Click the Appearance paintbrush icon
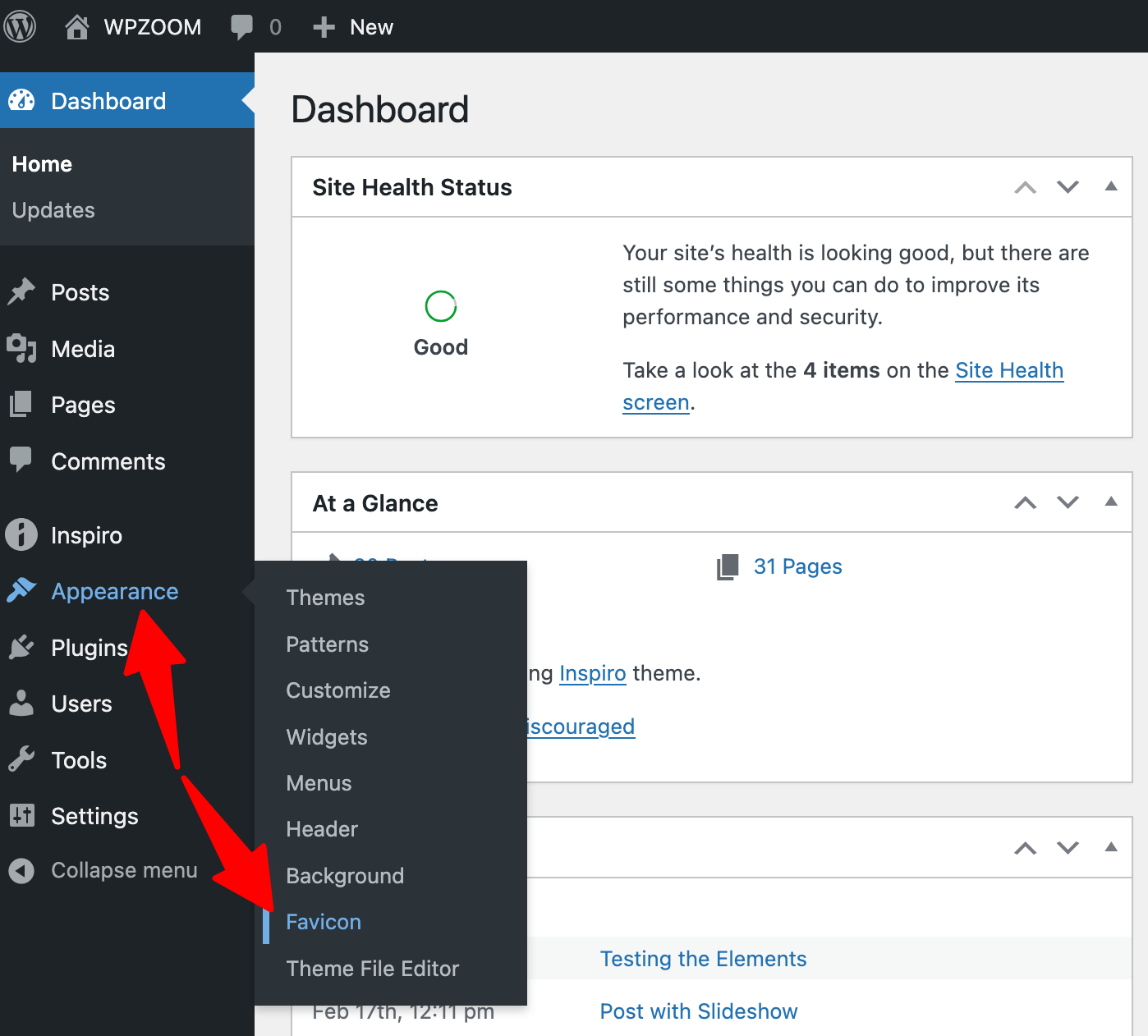Viewport: 1148px width, 1036px height. pos(21,591)
